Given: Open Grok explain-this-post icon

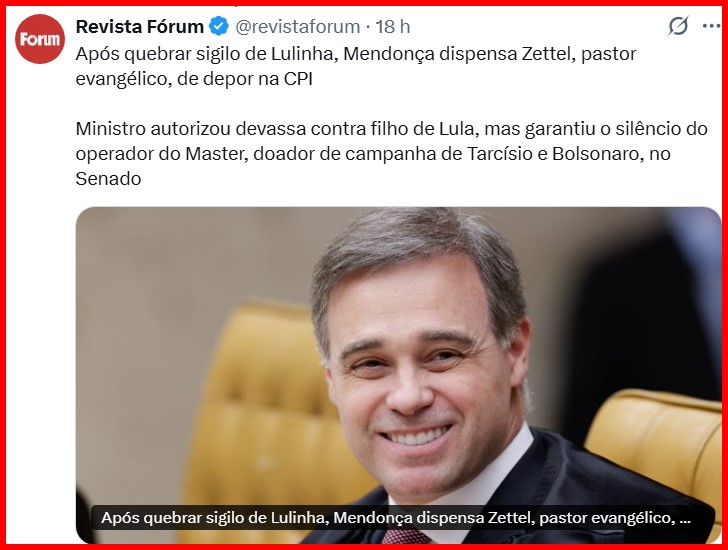Looking at the screenshot, I should [678, 26].
